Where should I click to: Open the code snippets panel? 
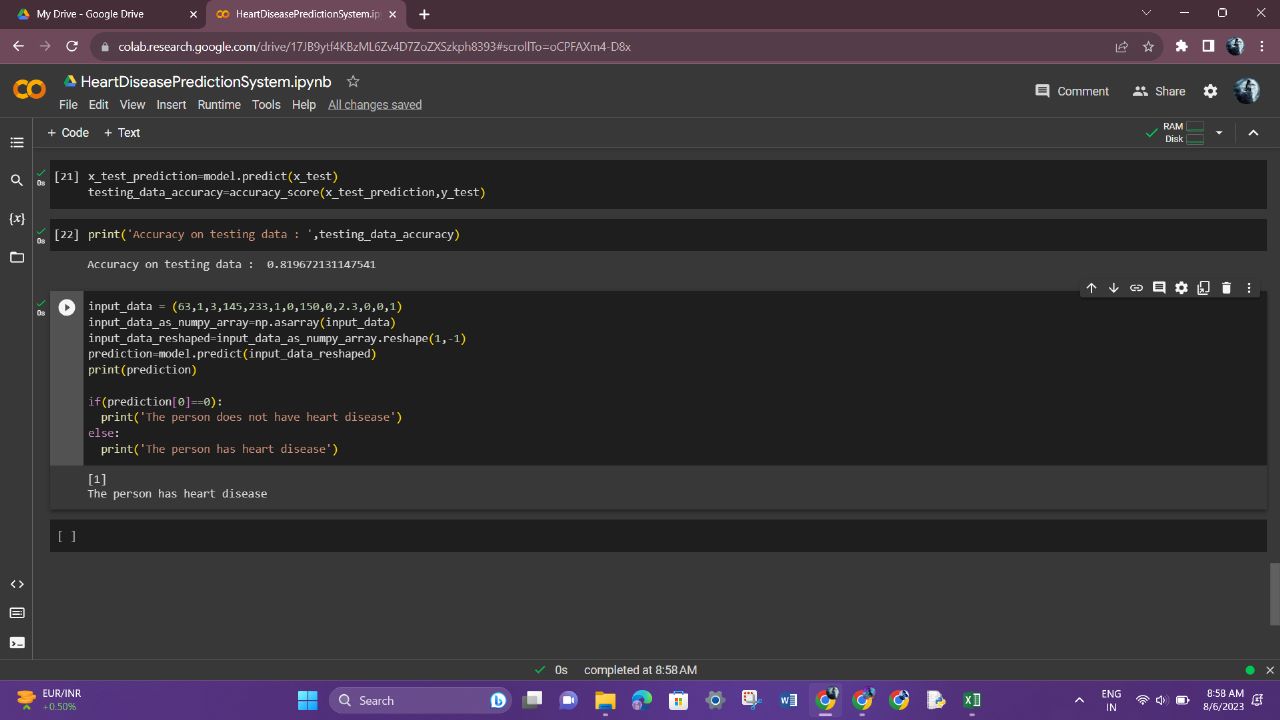17,584
